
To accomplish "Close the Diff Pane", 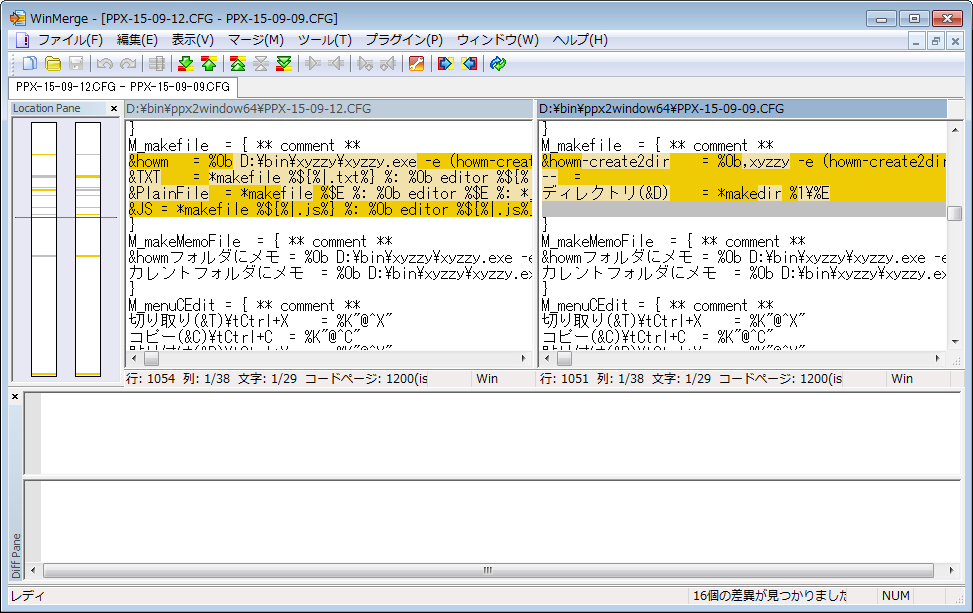I will click(16, 396).
